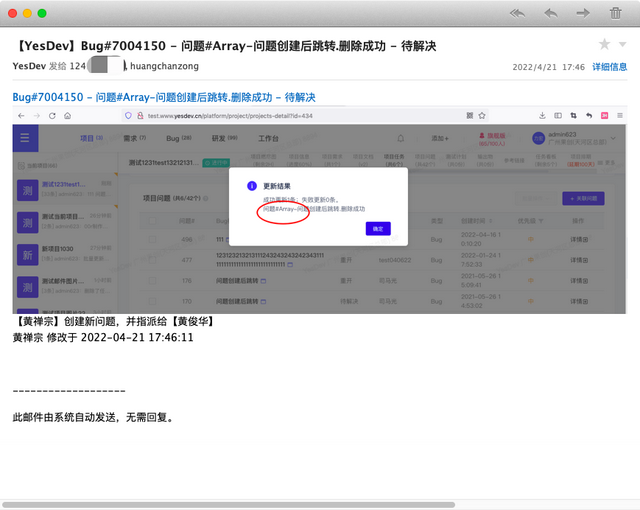Forward this email with the arrow icon
The width and height of the screenshot is (640, 510).
583,13
